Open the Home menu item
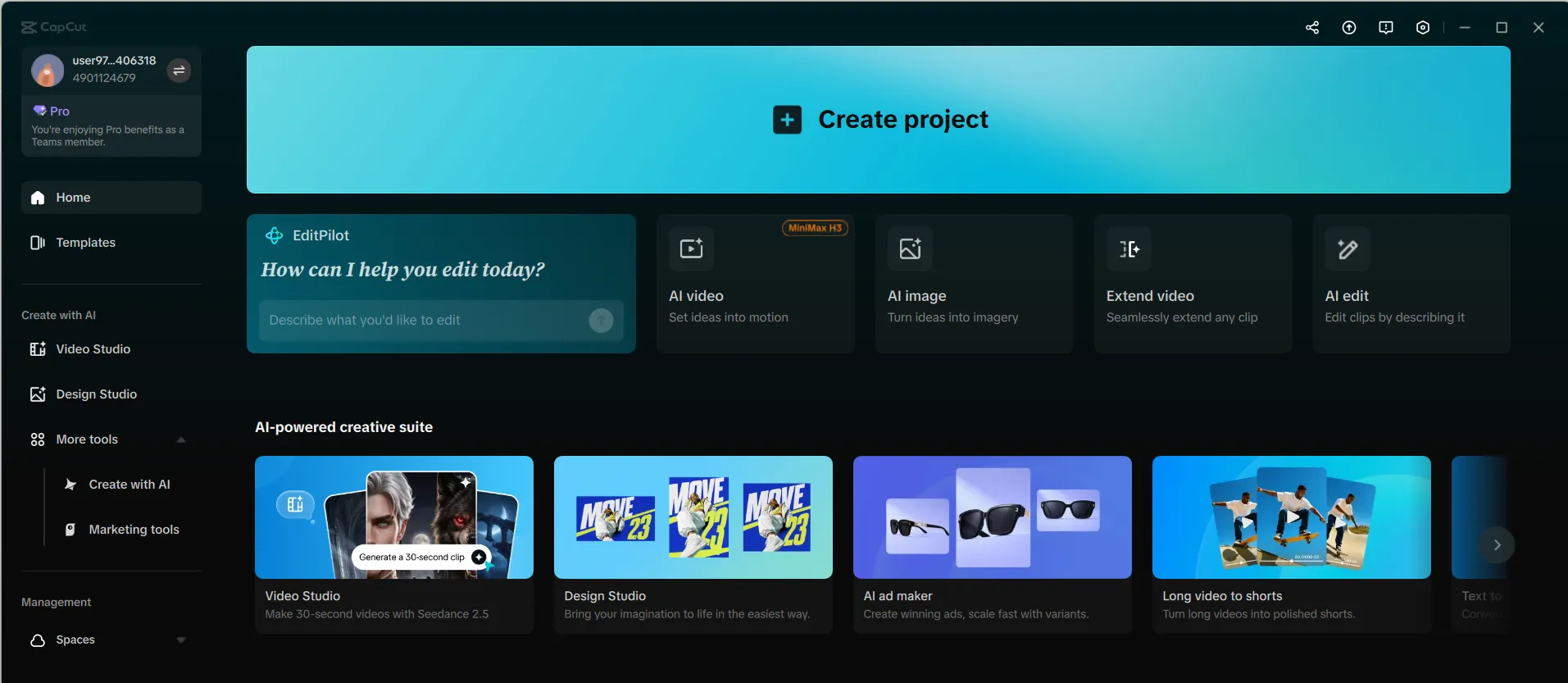The image size is (1568, 683). pyautogui.click(x=111, y=198)
